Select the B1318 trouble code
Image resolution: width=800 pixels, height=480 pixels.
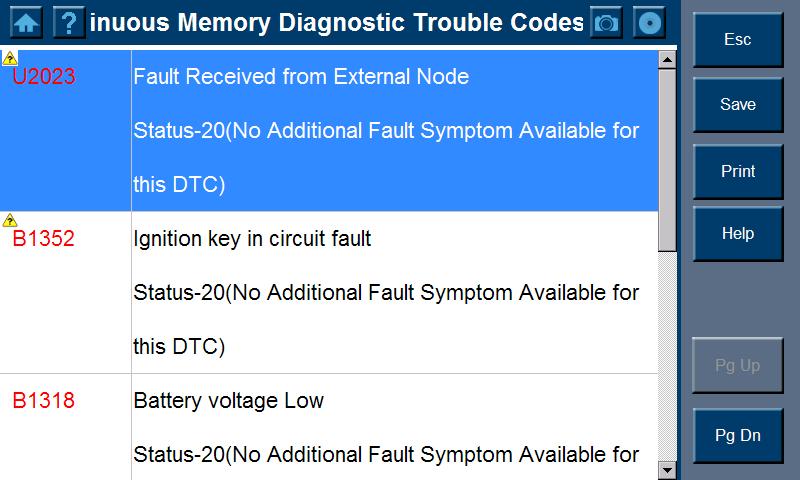point(44,401)
